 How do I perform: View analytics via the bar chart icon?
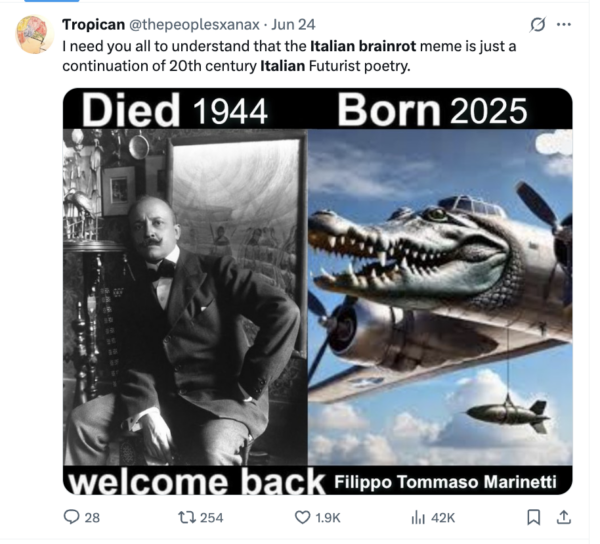pos(418,517)
